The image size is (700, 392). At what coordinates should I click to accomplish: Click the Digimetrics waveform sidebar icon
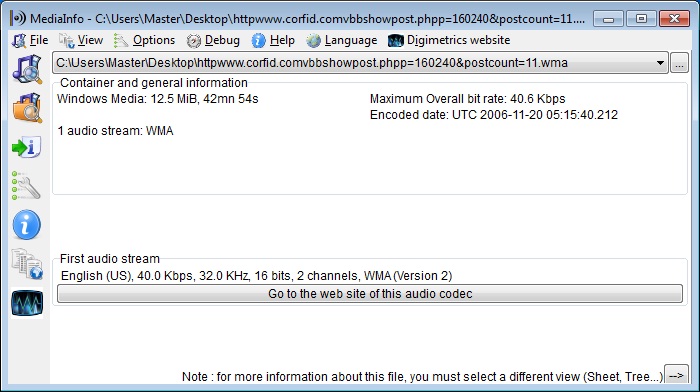point(27,303)
